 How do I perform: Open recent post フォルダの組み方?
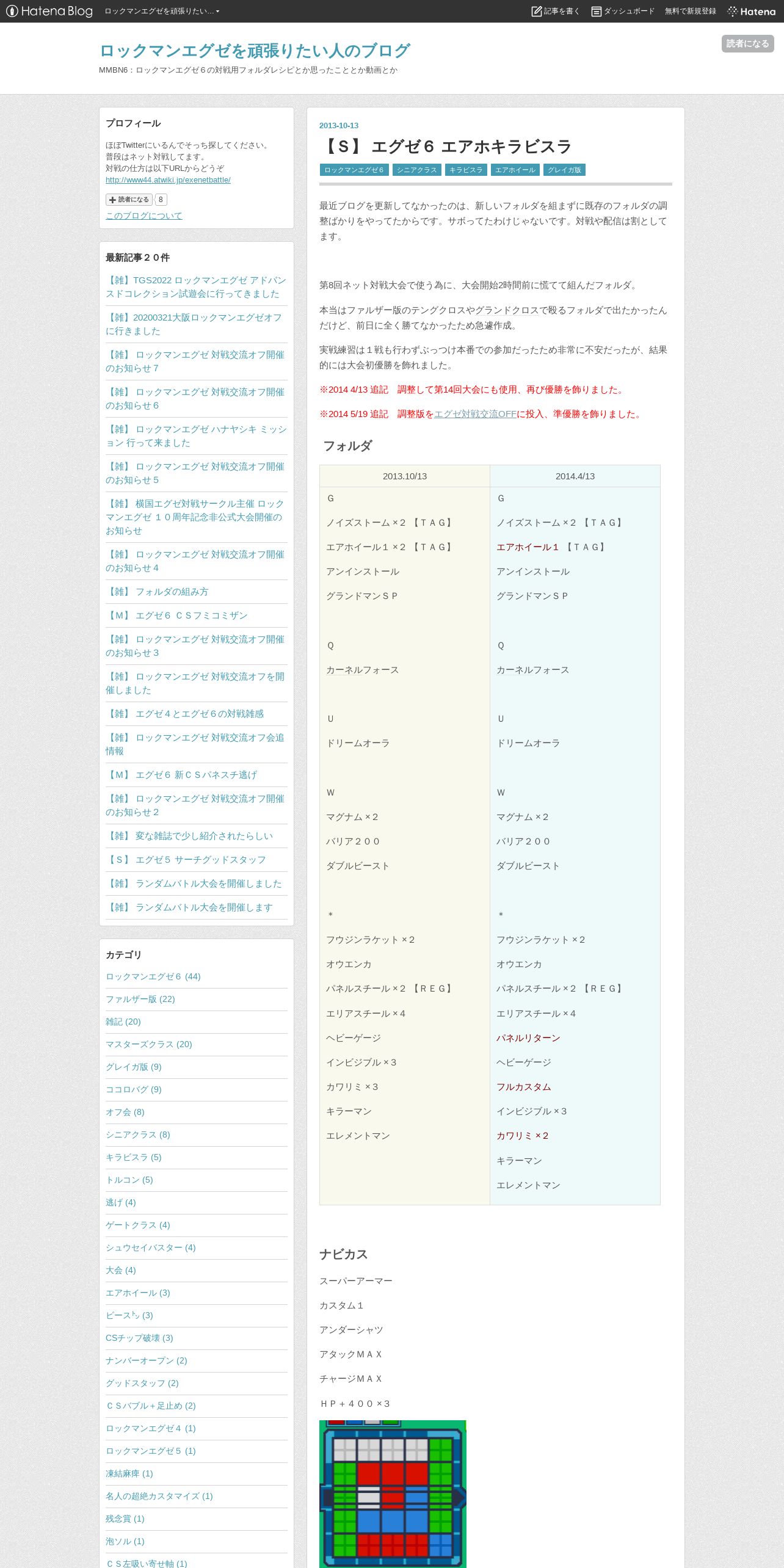[157, 592]
